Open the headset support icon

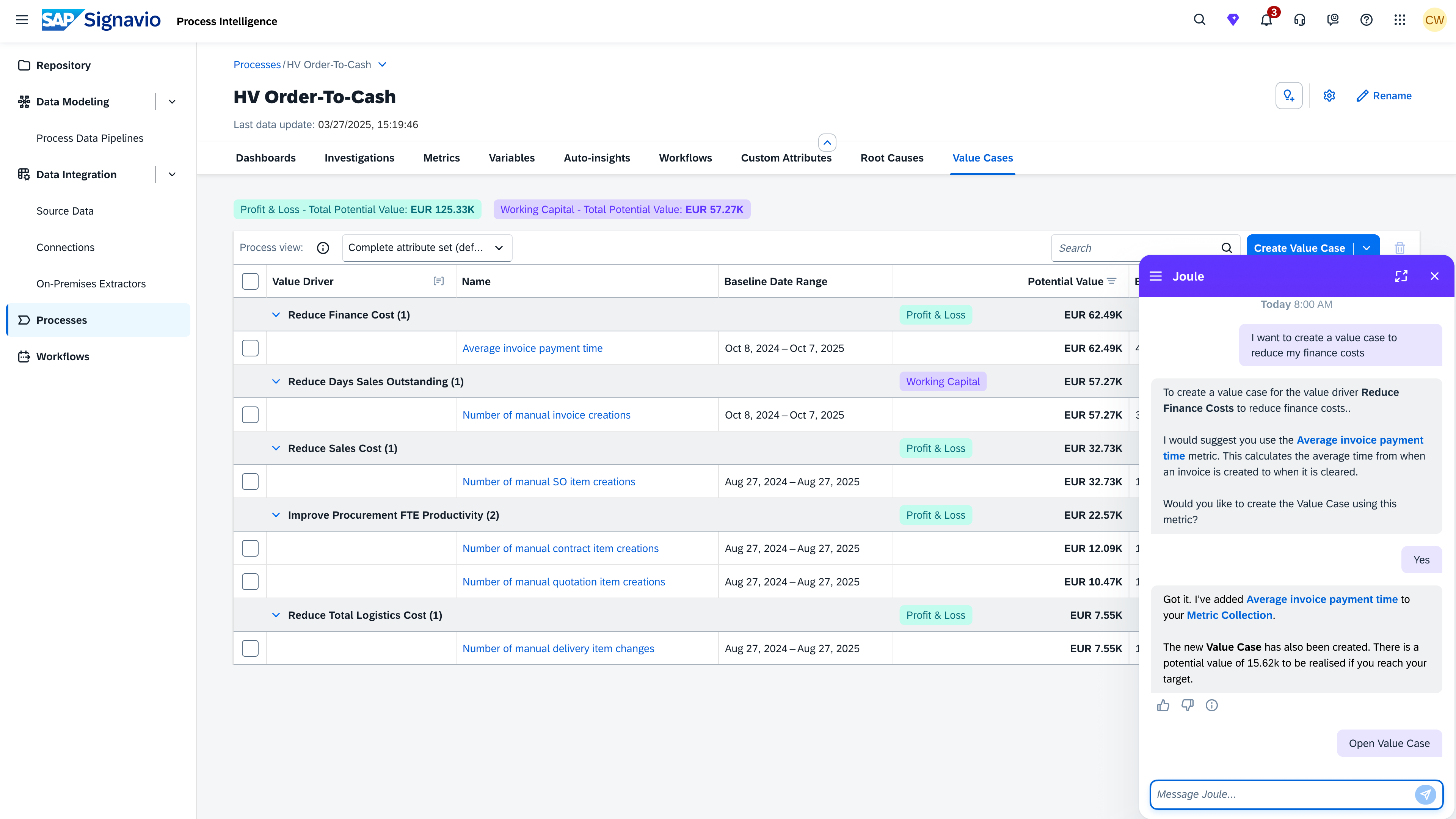coord(1299,20)
